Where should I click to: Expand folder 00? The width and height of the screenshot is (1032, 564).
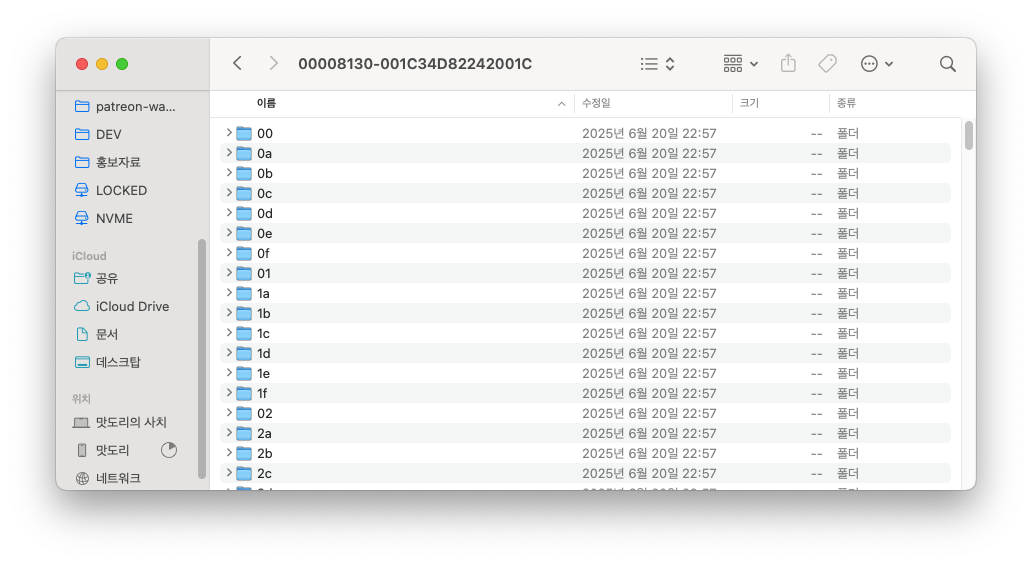228,133
